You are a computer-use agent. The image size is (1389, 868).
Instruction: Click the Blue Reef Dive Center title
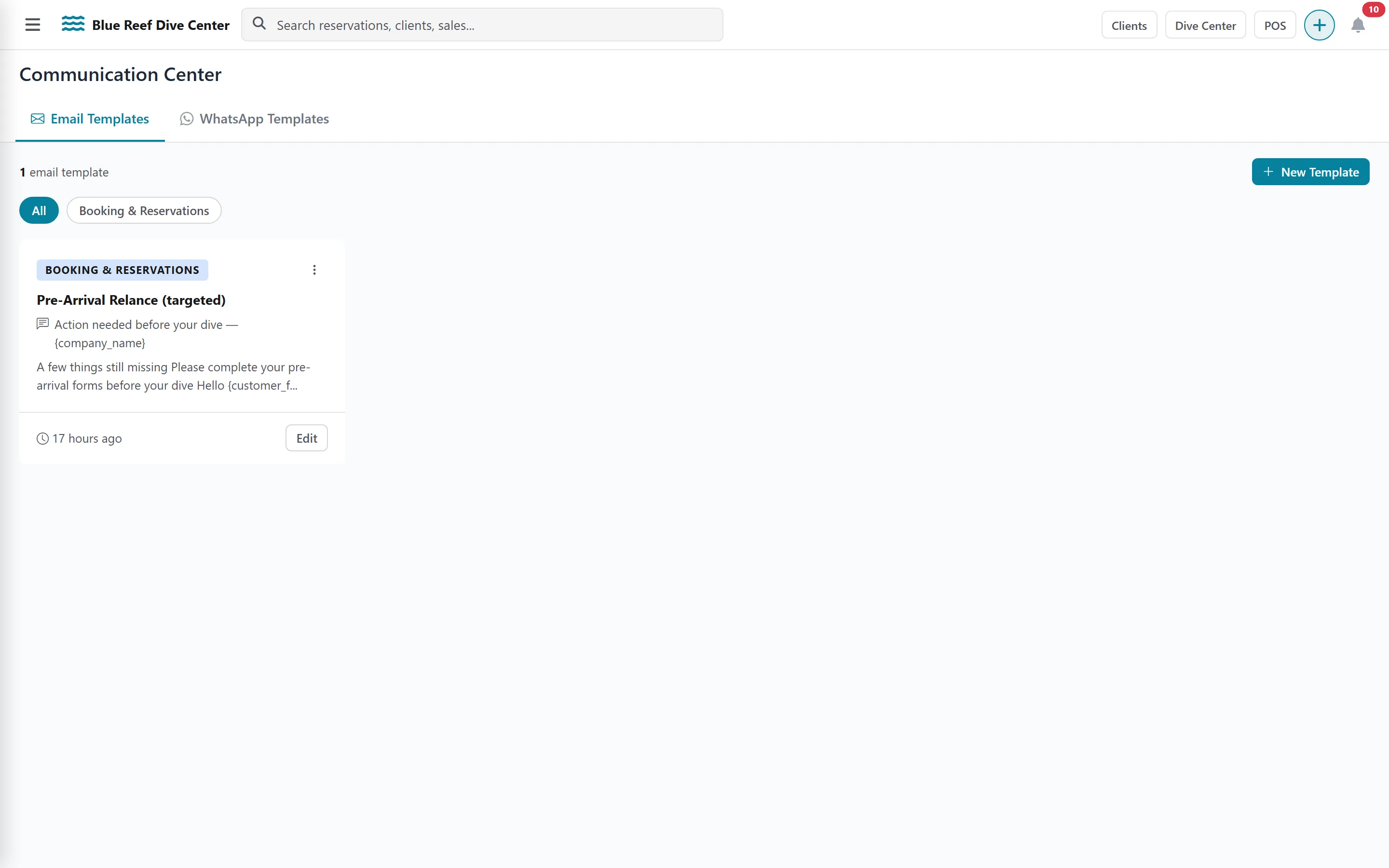tap(161, 25)
